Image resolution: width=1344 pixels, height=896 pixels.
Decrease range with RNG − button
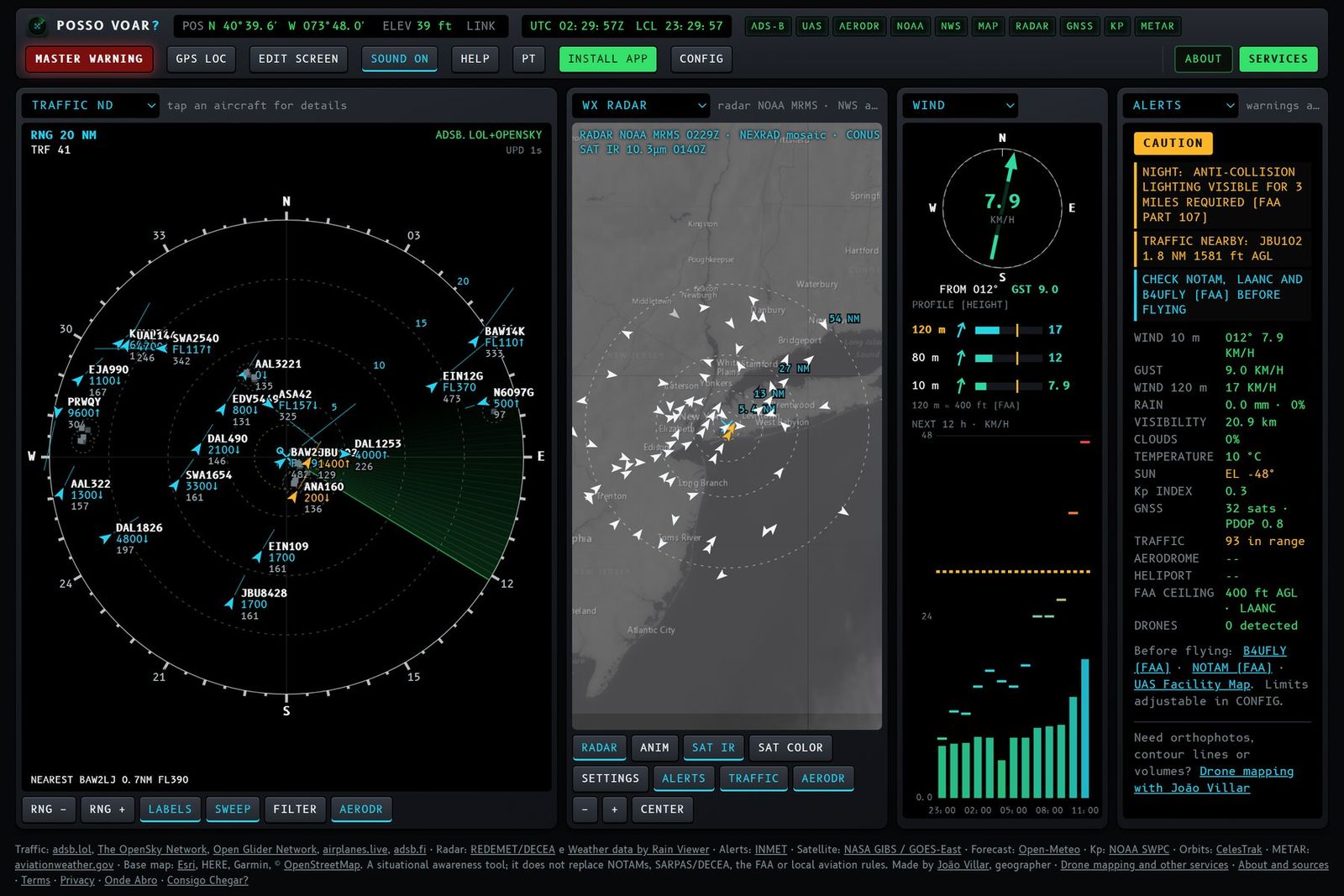48,810
